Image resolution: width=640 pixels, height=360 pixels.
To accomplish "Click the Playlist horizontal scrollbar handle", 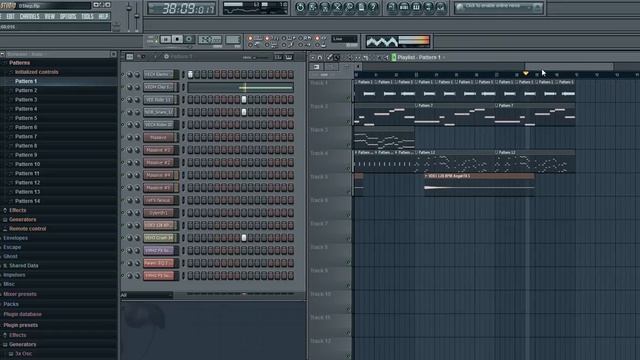I will point(569,67).
